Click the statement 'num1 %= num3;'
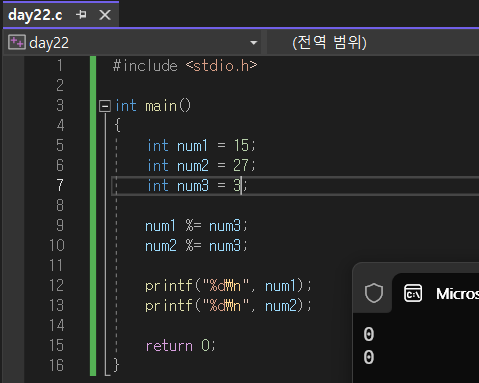479x383 pixels. [196, 226]
